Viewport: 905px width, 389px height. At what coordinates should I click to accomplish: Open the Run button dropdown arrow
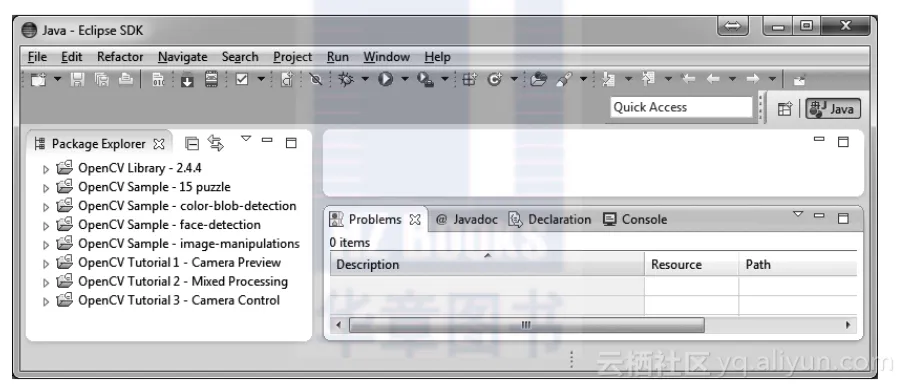point(405,78)
